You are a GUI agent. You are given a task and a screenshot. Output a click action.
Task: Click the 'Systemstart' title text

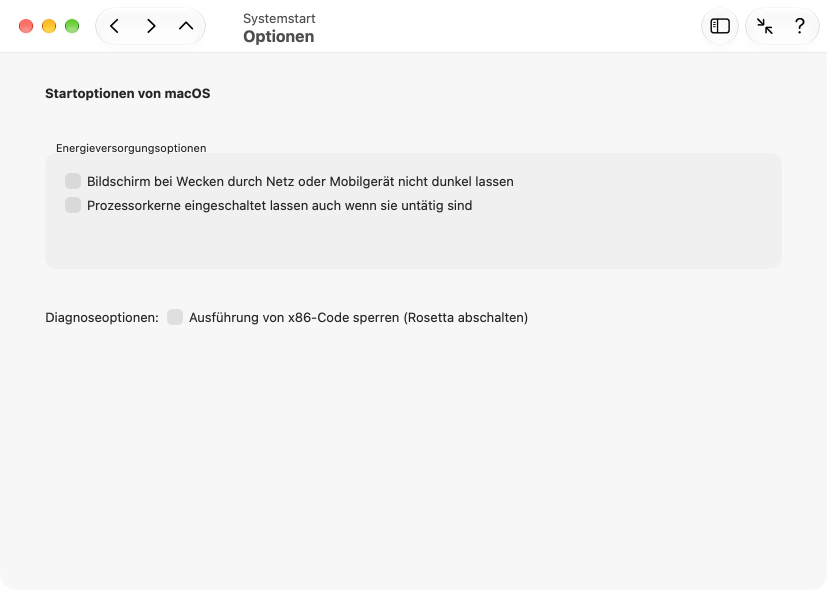pos(279,18)
